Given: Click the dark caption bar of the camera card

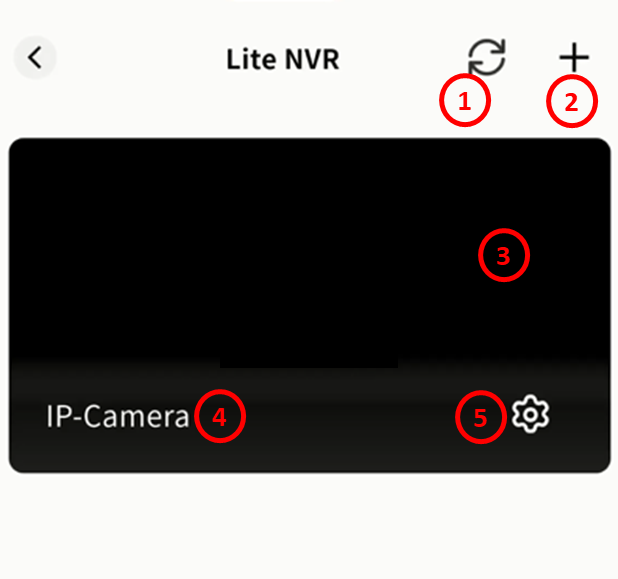Looking at the screenshot, I should 310,416.
